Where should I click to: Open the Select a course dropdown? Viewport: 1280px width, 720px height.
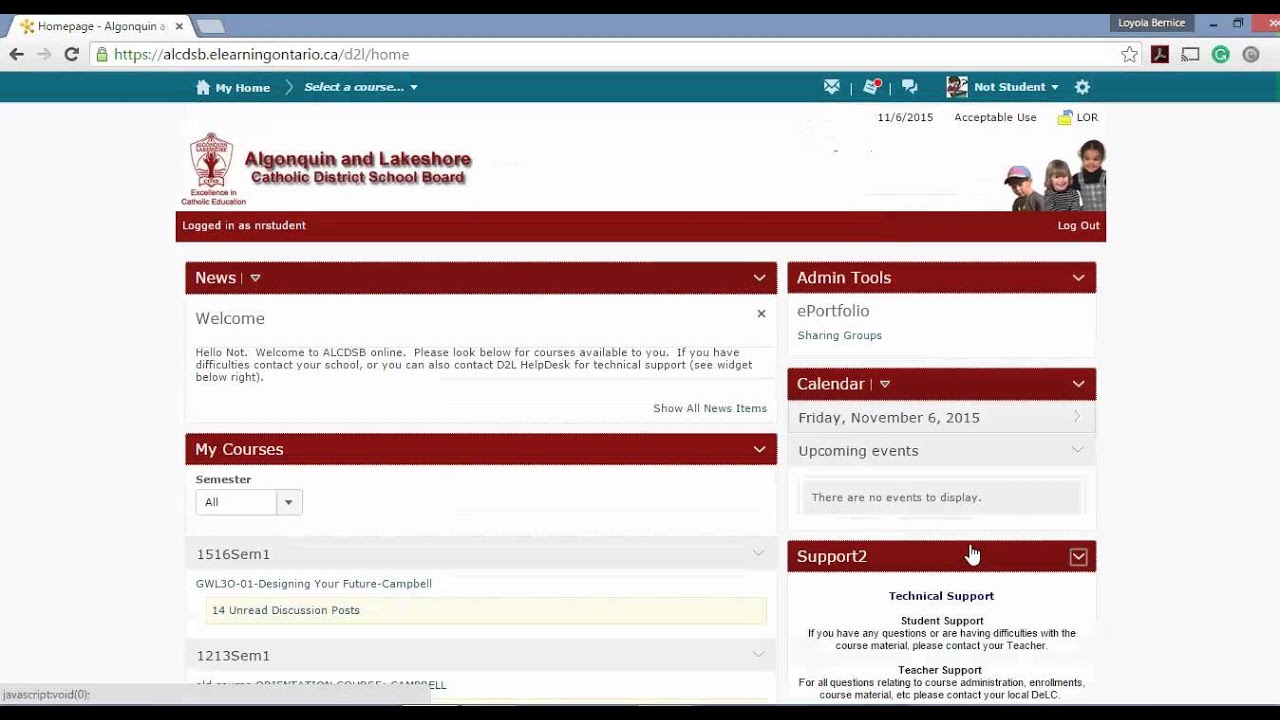(x=361, y=87)
